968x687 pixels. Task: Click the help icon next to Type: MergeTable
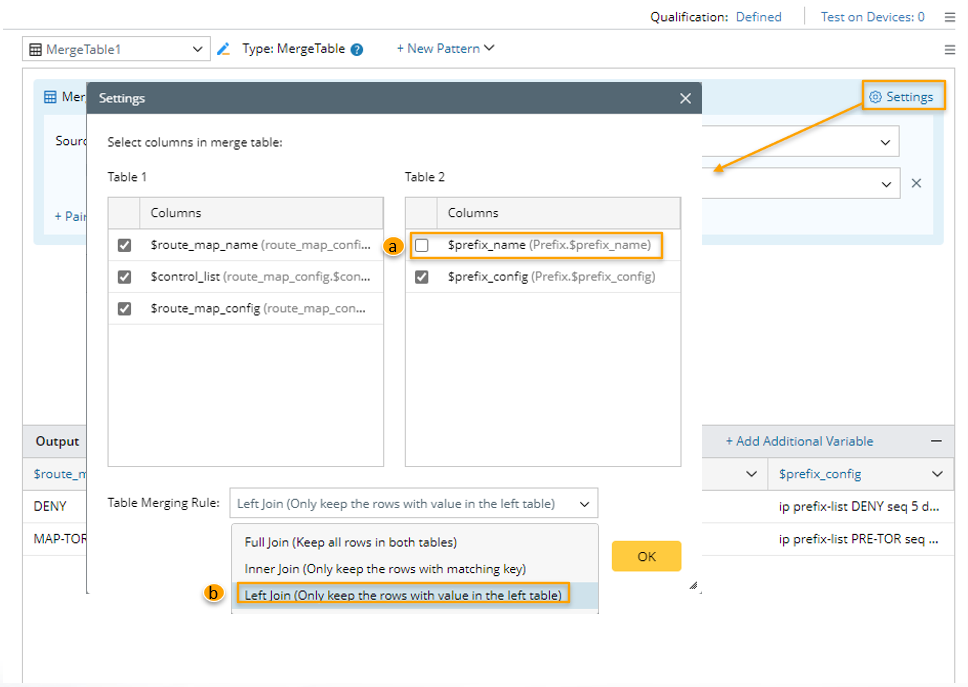point(357,49)
